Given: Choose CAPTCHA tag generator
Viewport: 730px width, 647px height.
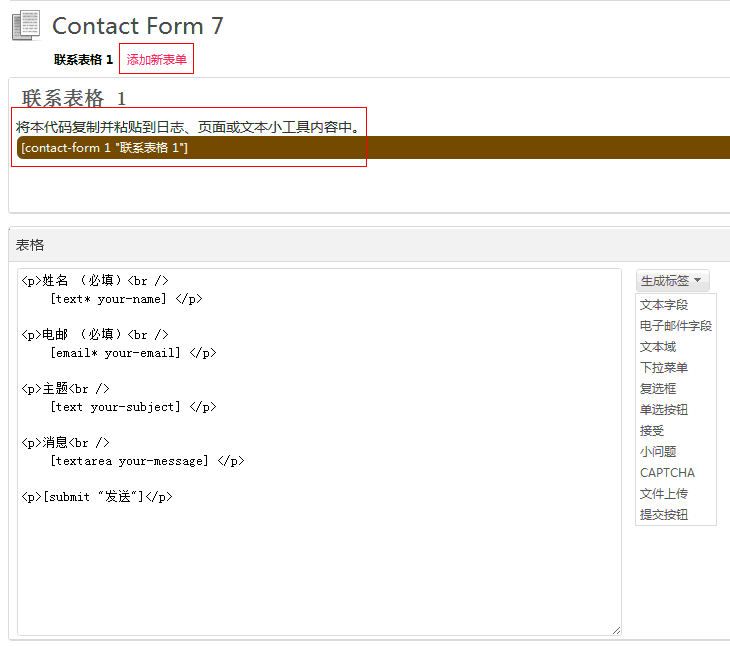Looking at the screenshot, I should (667, 472).
